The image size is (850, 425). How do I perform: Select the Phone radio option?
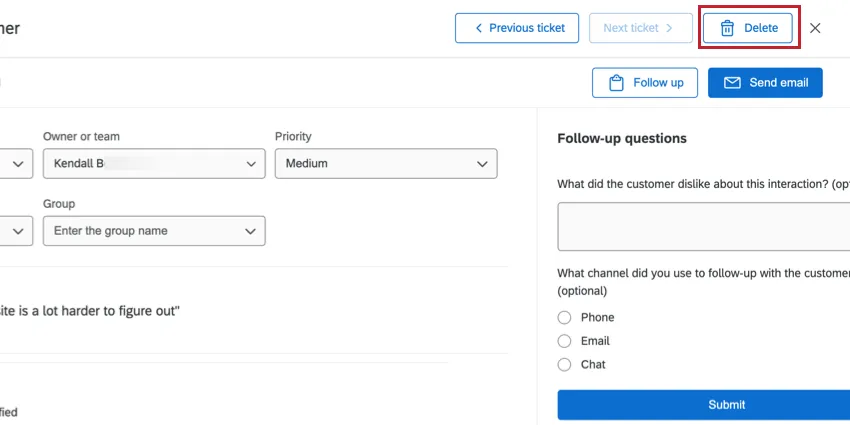(x=564, y=317)
